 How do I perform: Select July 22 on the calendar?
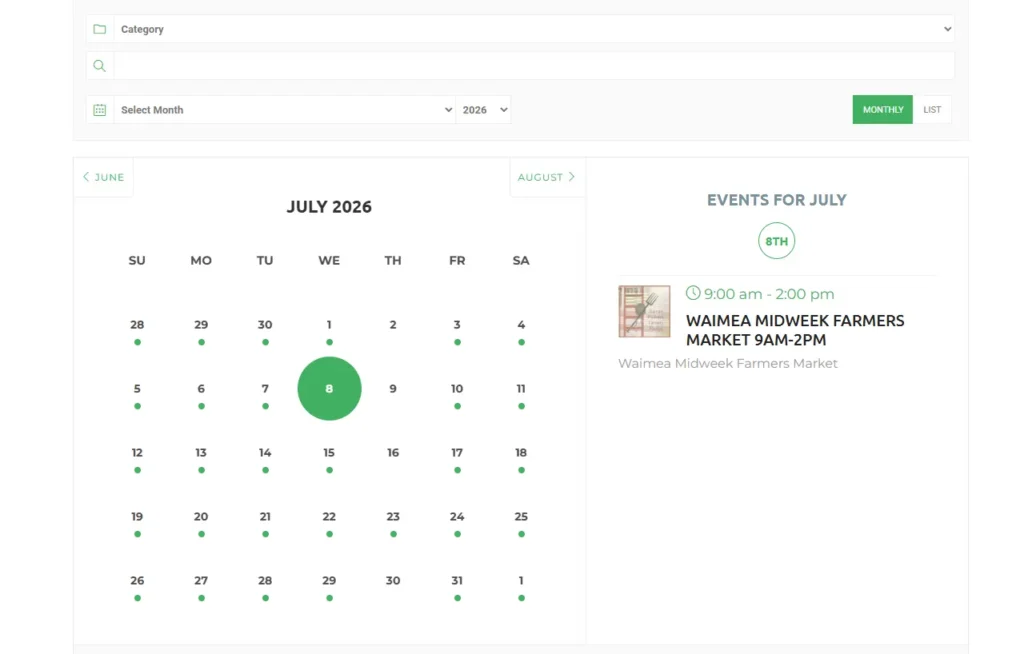pos(329,517)
